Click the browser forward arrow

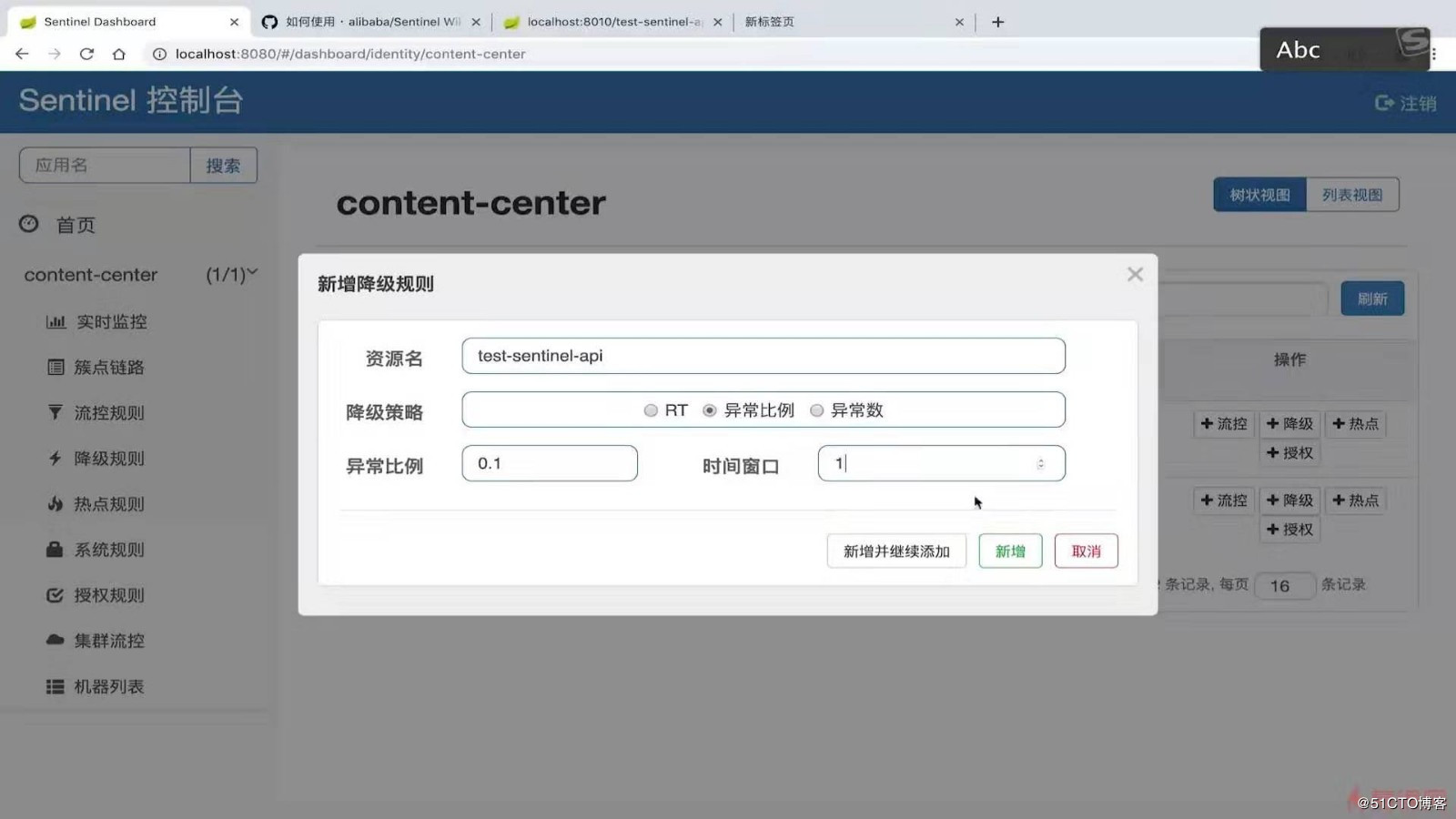[55, 54]
